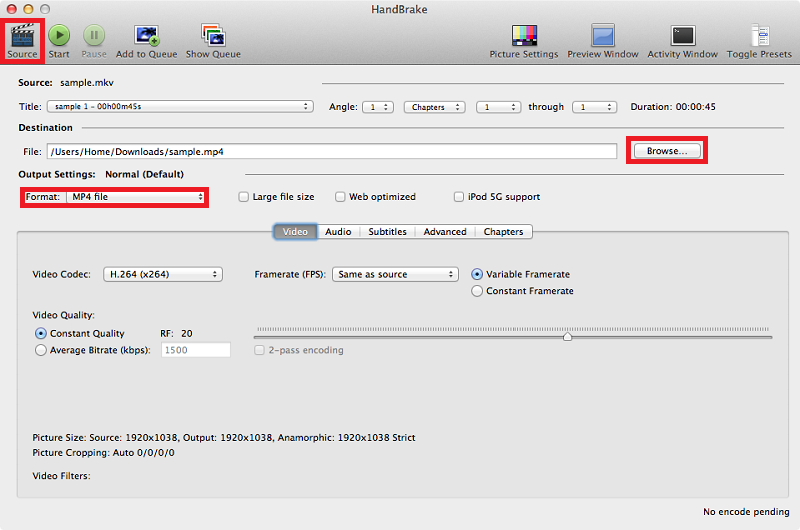Switch to the Chapters tab
The image size is (800, 530).
point(504,232)
